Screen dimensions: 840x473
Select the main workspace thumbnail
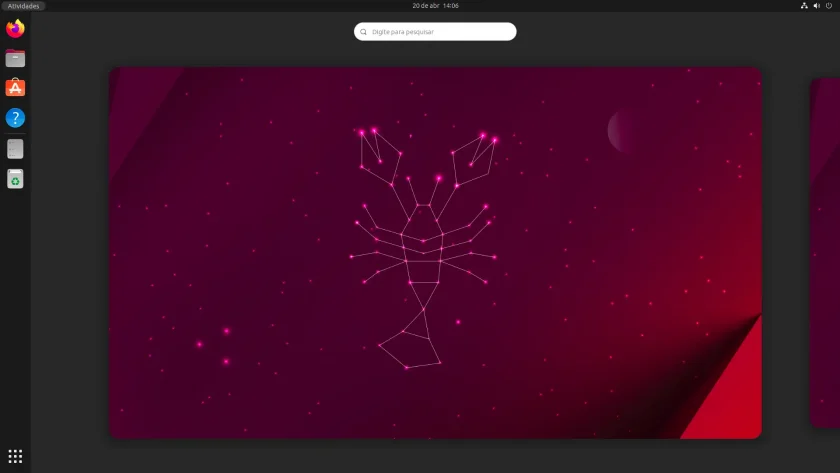(435, 253)
